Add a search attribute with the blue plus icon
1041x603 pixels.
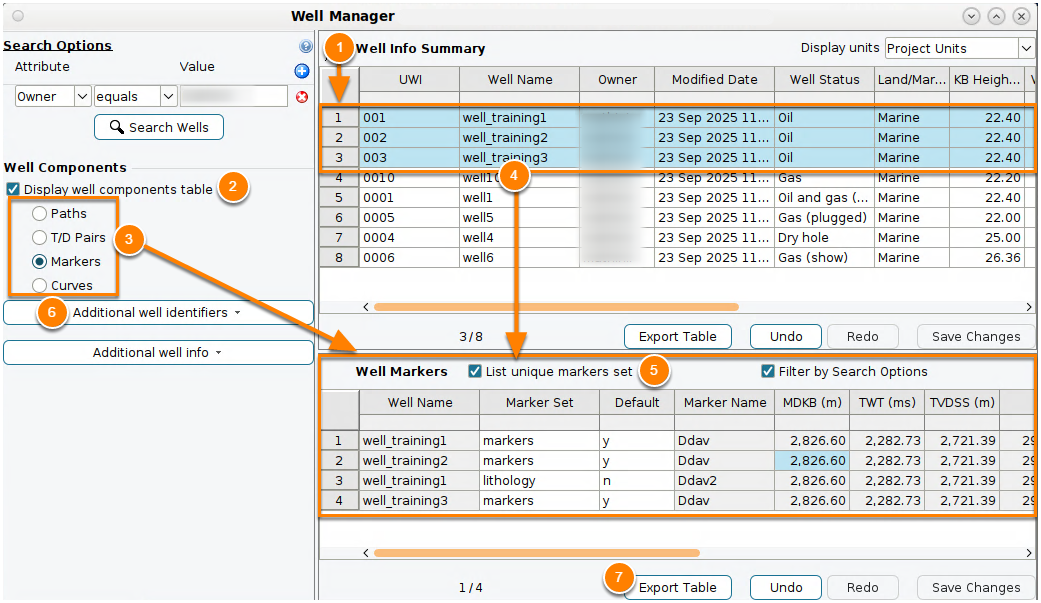[x=301, y=71]
